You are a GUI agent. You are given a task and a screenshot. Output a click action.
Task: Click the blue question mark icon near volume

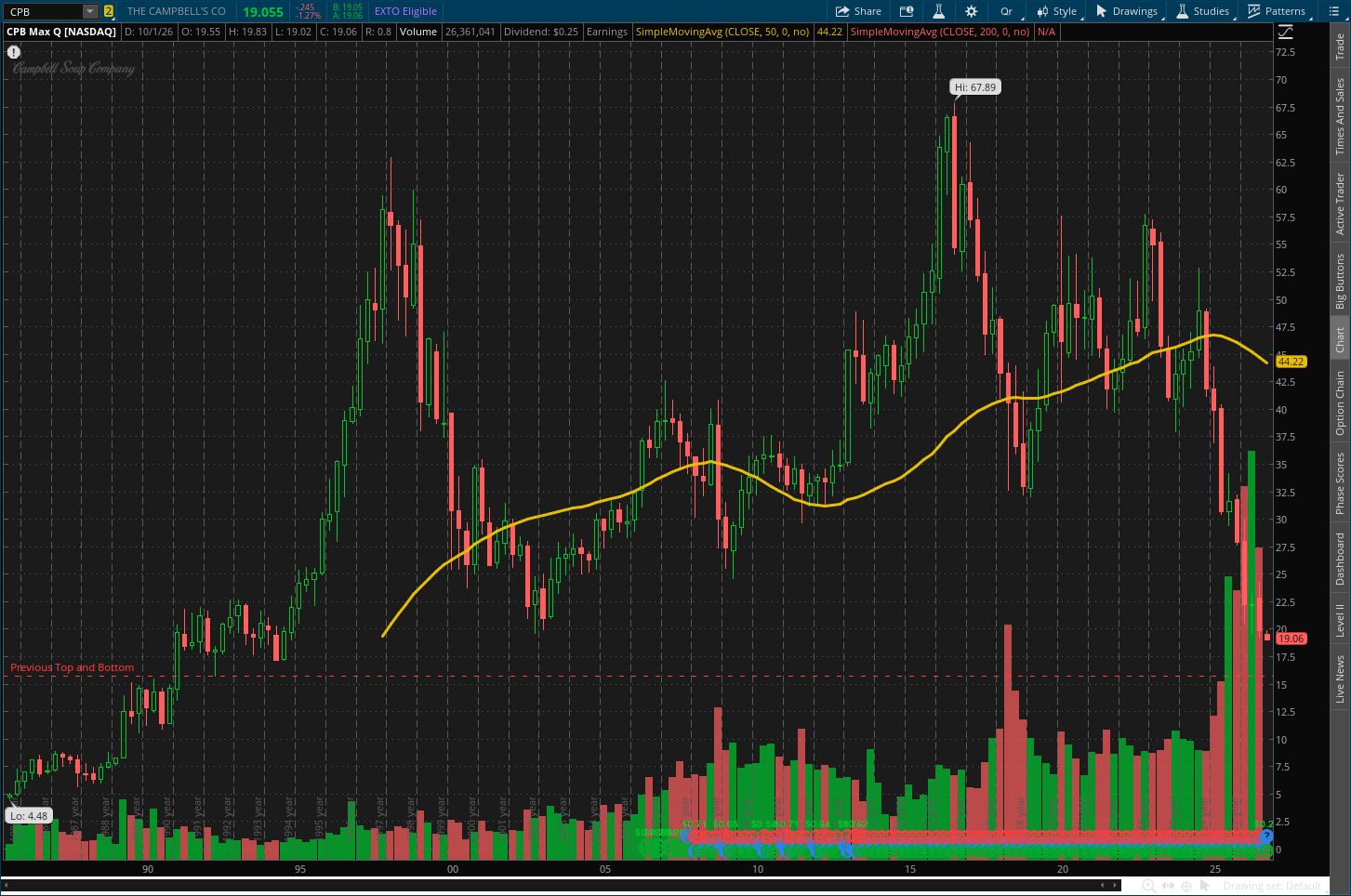coord(1266,837)
